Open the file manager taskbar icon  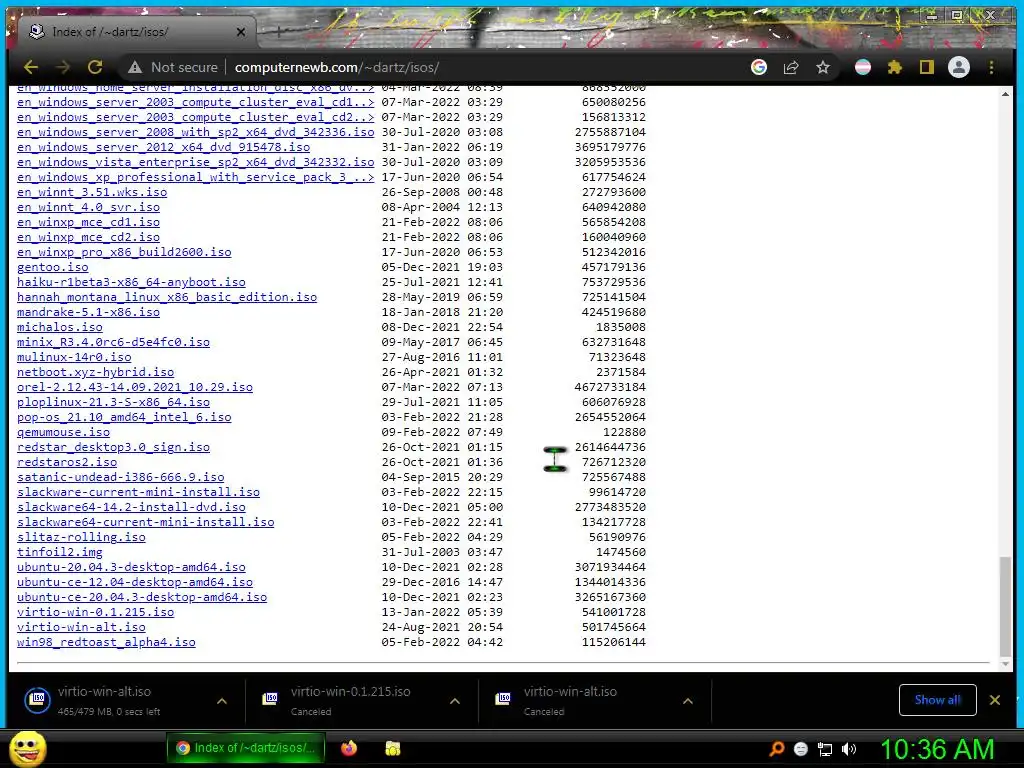click(x=392, y=748)
